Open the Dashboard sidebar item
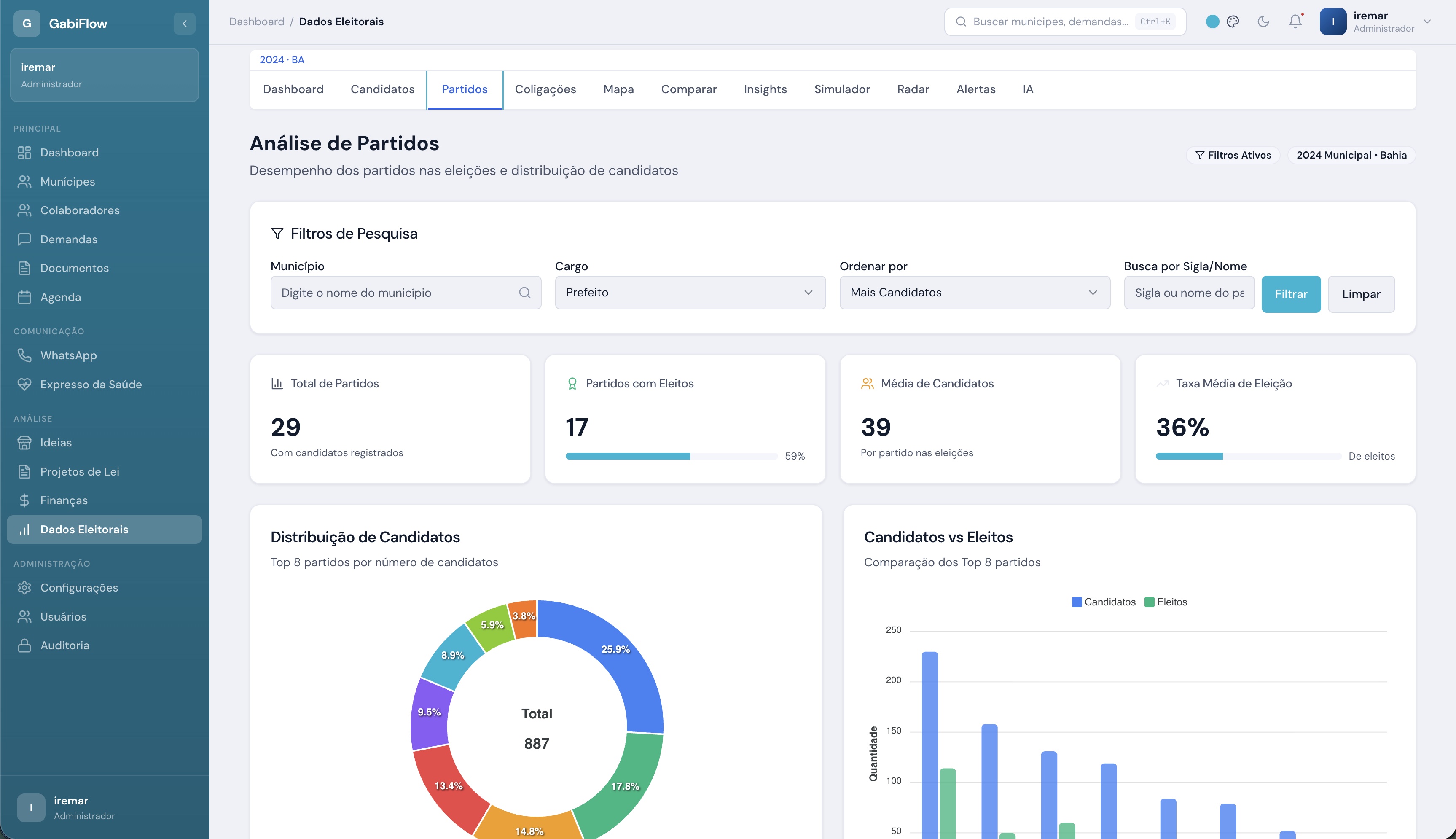Image resolution: width=1456 pixels, height=839 pixels. coord(104,153)
